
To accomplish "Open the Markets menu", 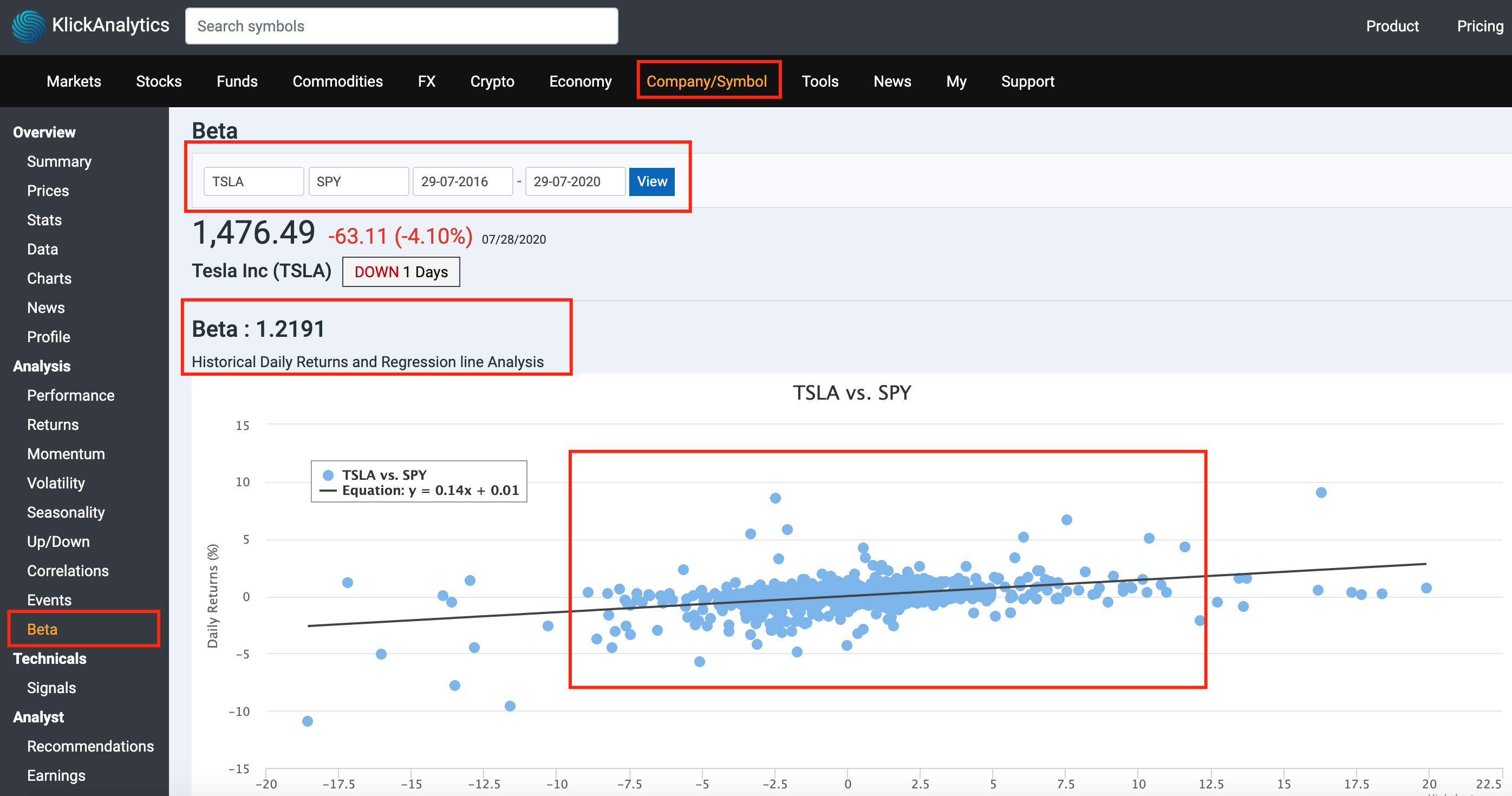I will click(74, 81).
